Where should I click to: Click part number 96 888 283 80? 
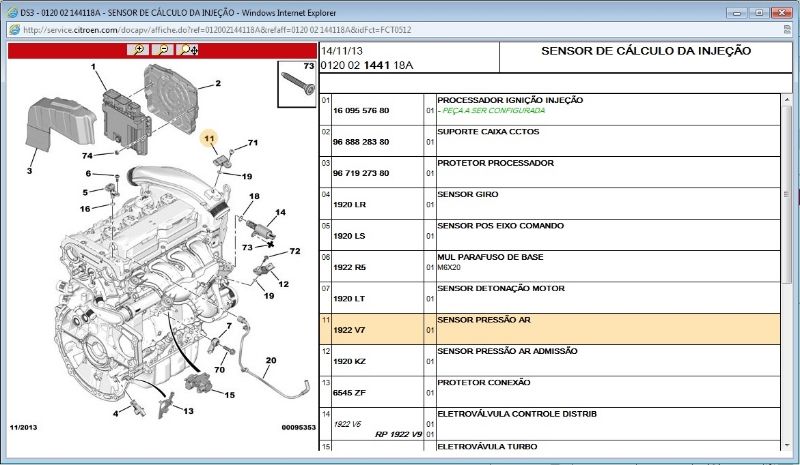tap(361, 142)
